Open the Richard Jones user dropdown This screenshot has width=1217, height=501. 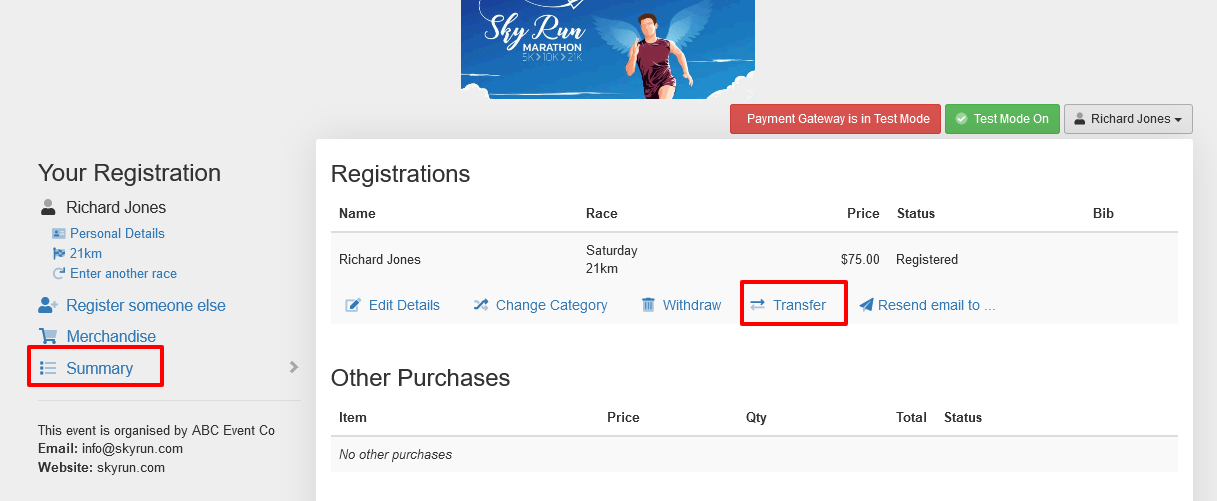[1128, 119]
